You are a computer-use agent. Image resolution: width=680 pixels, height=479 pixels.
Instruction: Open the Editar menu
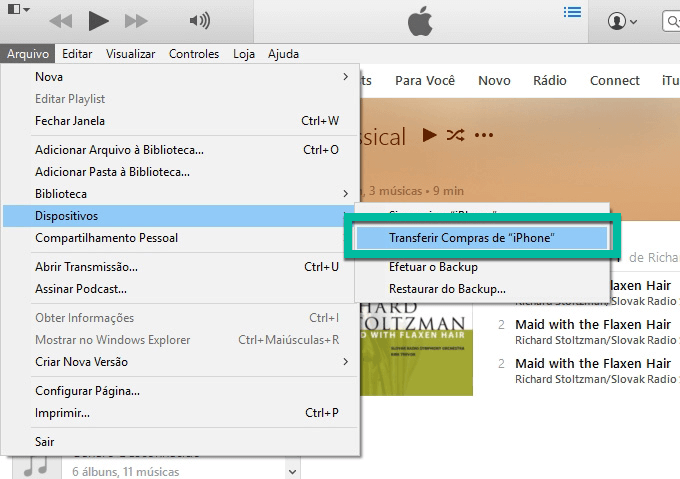(x=77, y=54)
